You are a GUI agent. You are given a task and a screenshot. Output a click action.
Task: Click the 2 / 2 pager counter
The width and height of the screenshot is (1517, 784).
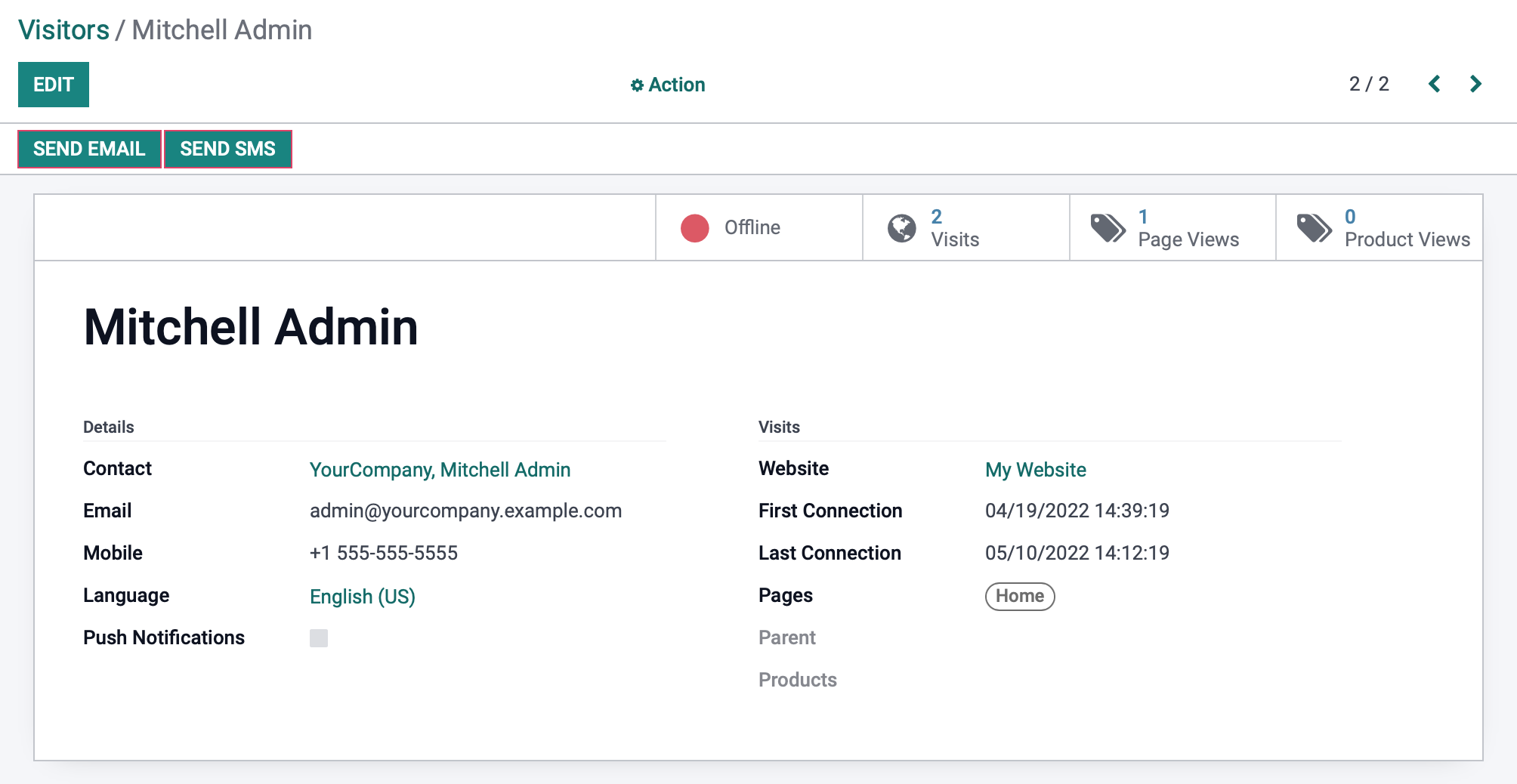point(1369,84)
